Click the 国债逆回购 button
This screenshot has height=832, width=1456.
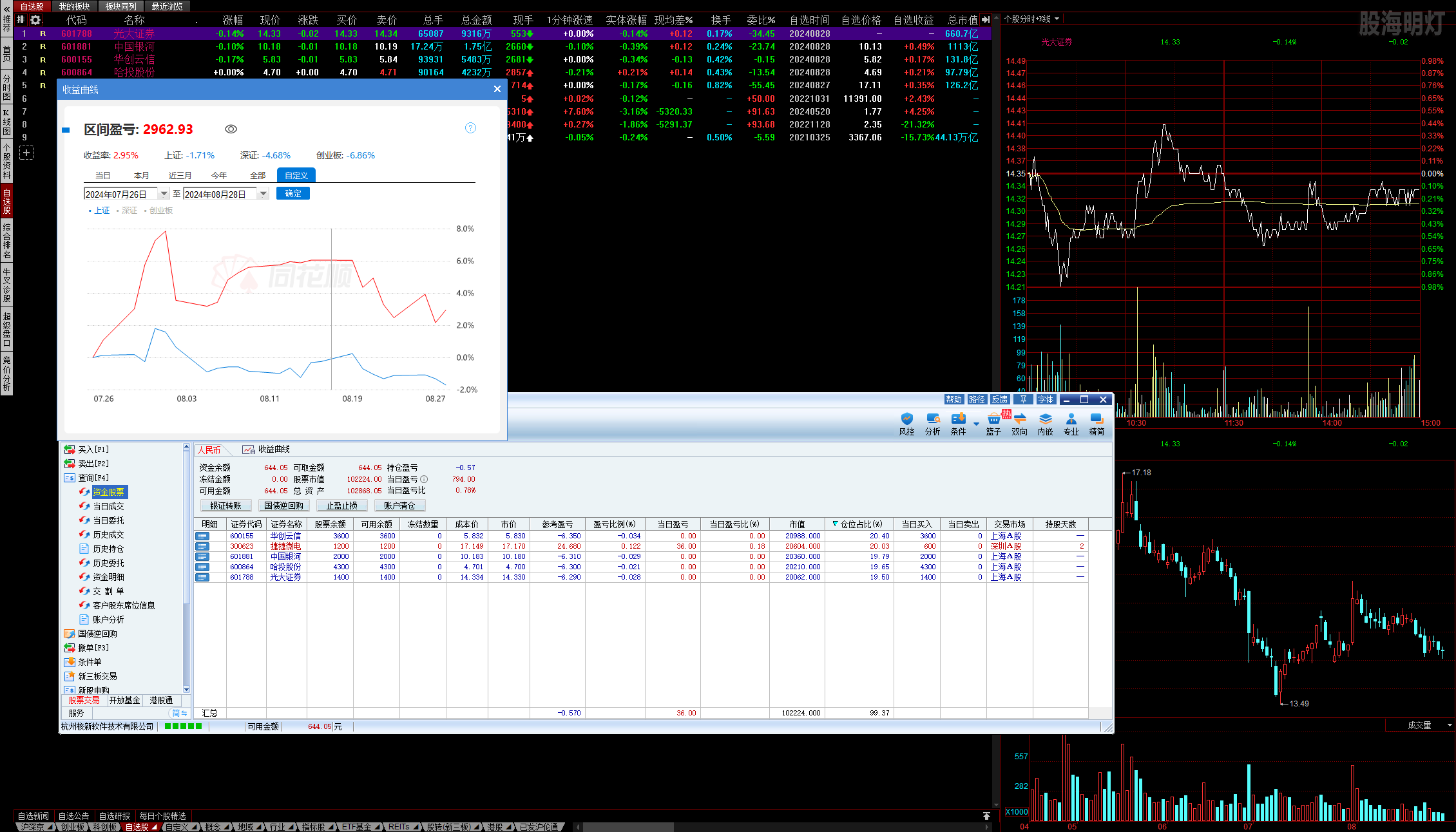coord(283,506)
